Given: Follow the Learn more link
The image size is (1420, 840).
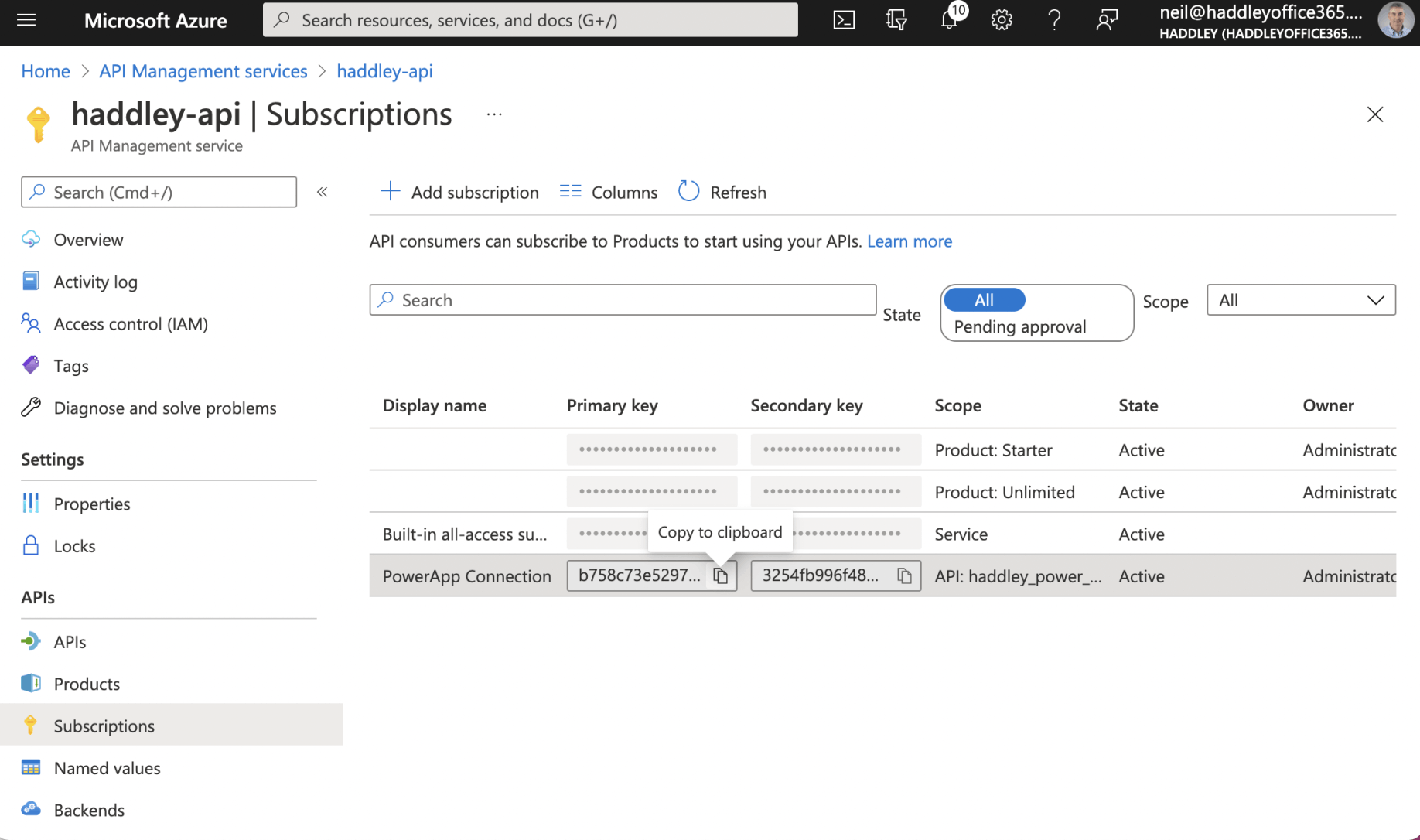Looking at the screenshot, I should pyautogui.click(x=909, y=241).
